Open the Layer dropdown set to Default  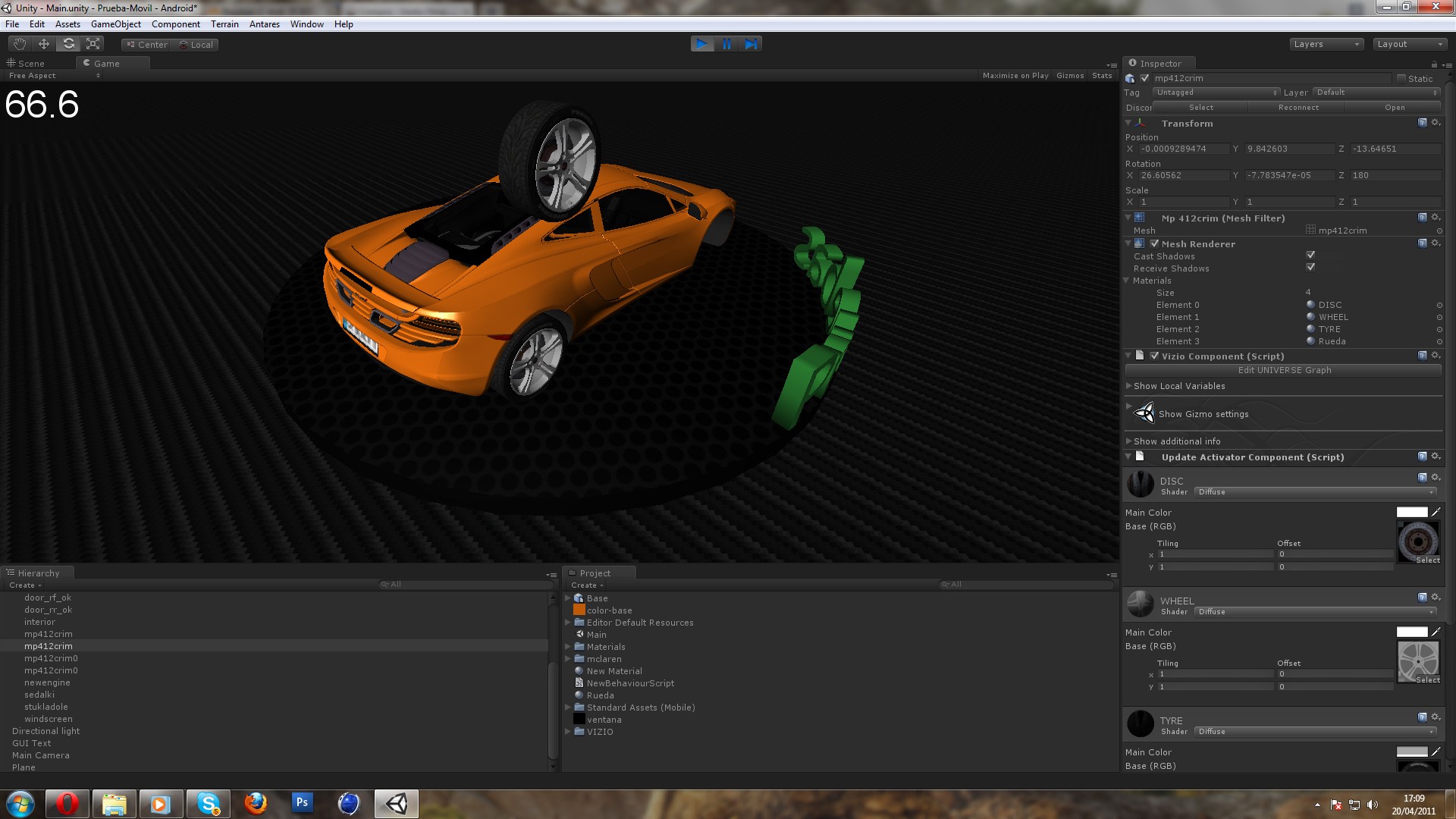[x=1375, y=92]
